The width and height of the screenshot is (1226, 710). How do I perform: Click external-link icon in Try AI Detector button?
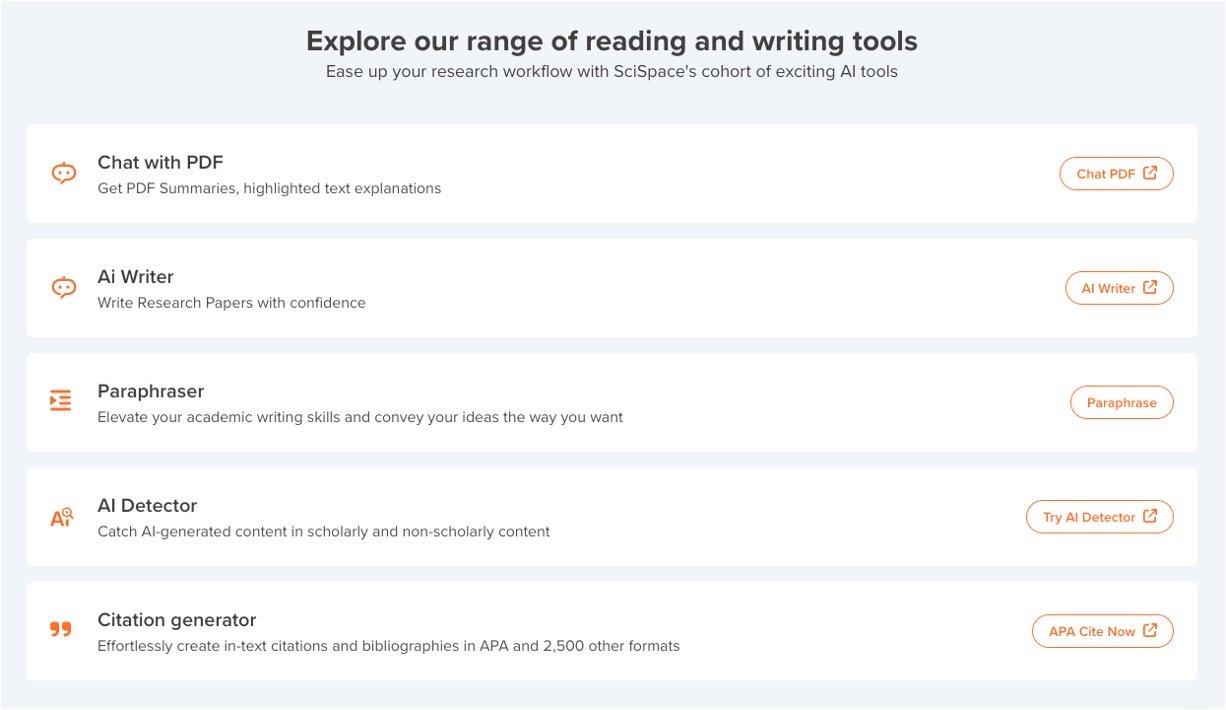pyautogui.click(x=1151, y=517)
